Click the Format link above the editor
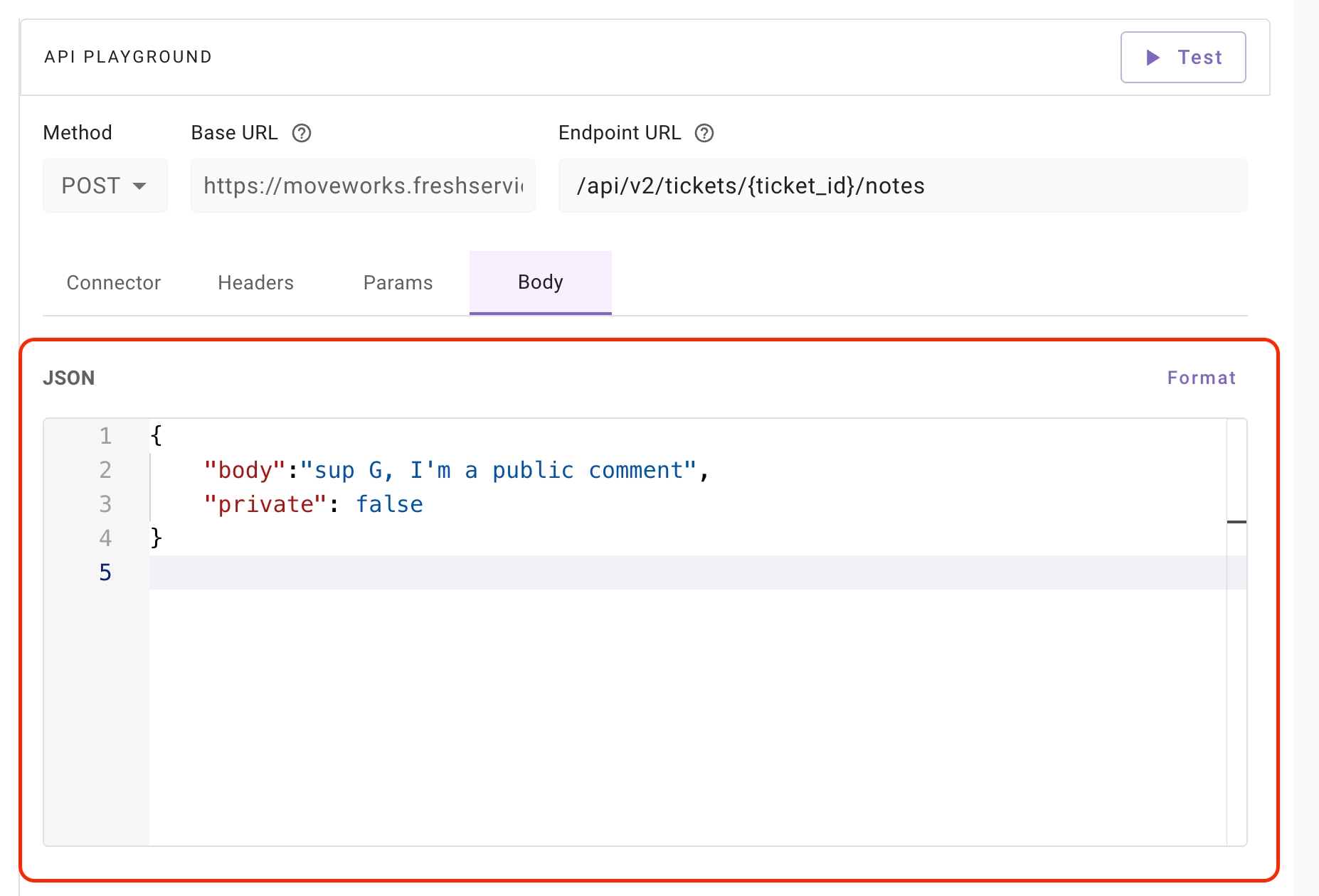The image size is (1319, 896). click(1201, 378)
